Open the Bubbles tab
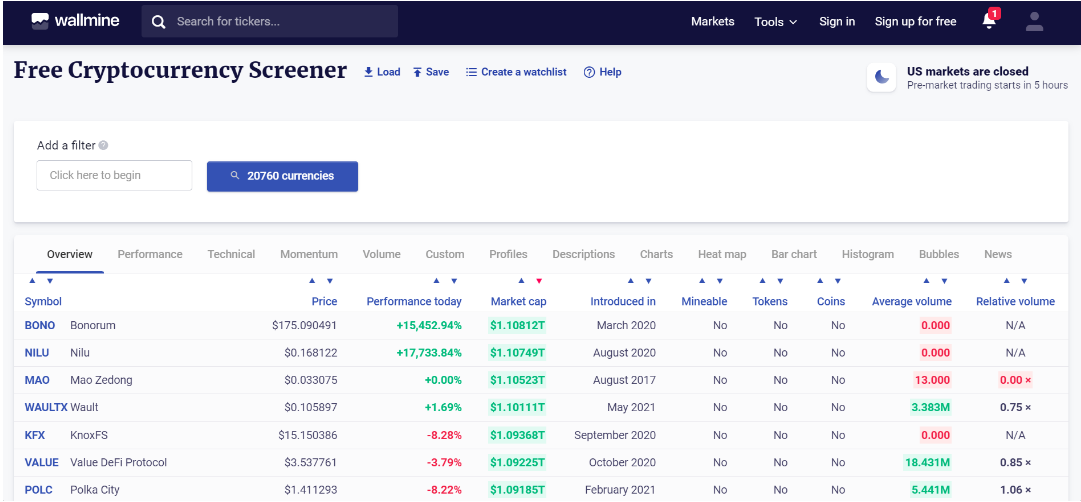This screenshot has width=1081, height=502. 939,254
